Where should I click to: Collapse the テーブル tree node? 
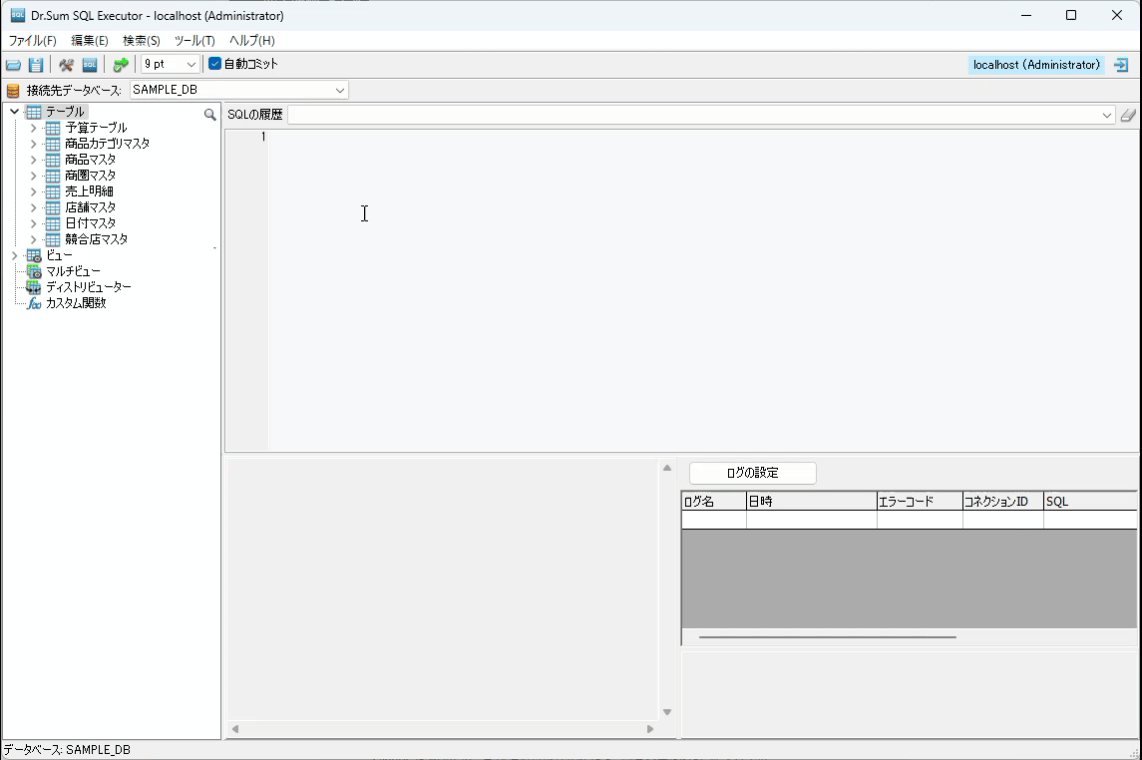(14, 112)
